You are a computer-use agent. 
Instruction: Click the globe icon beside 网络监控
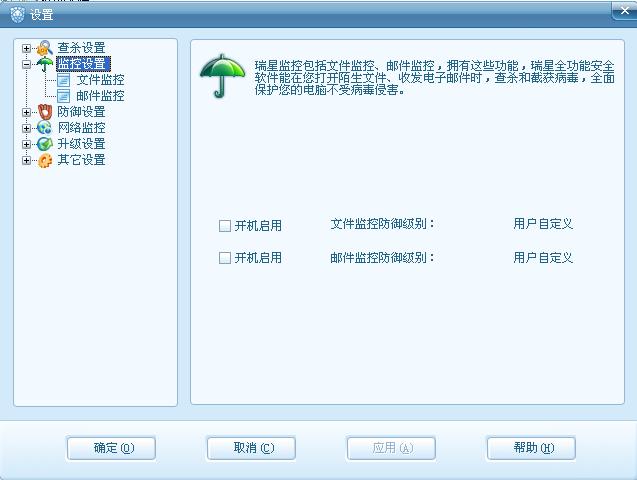point(44,128)
